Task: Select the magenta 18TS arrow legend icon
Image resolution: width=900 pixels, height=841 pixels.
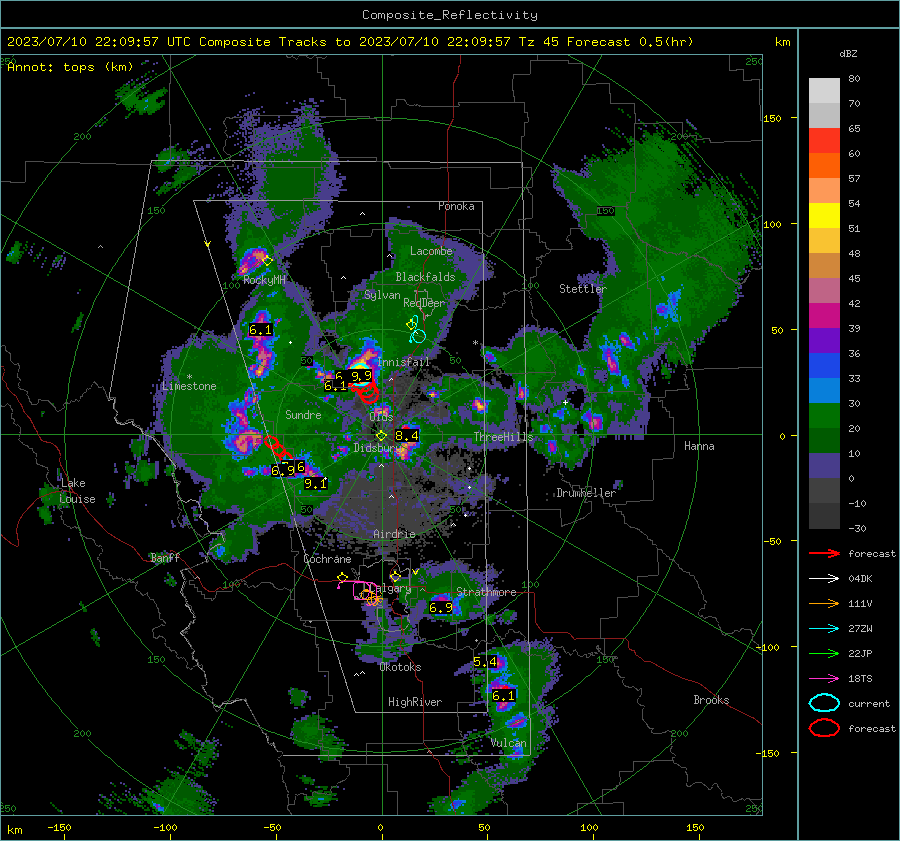Action: (824, 679)
